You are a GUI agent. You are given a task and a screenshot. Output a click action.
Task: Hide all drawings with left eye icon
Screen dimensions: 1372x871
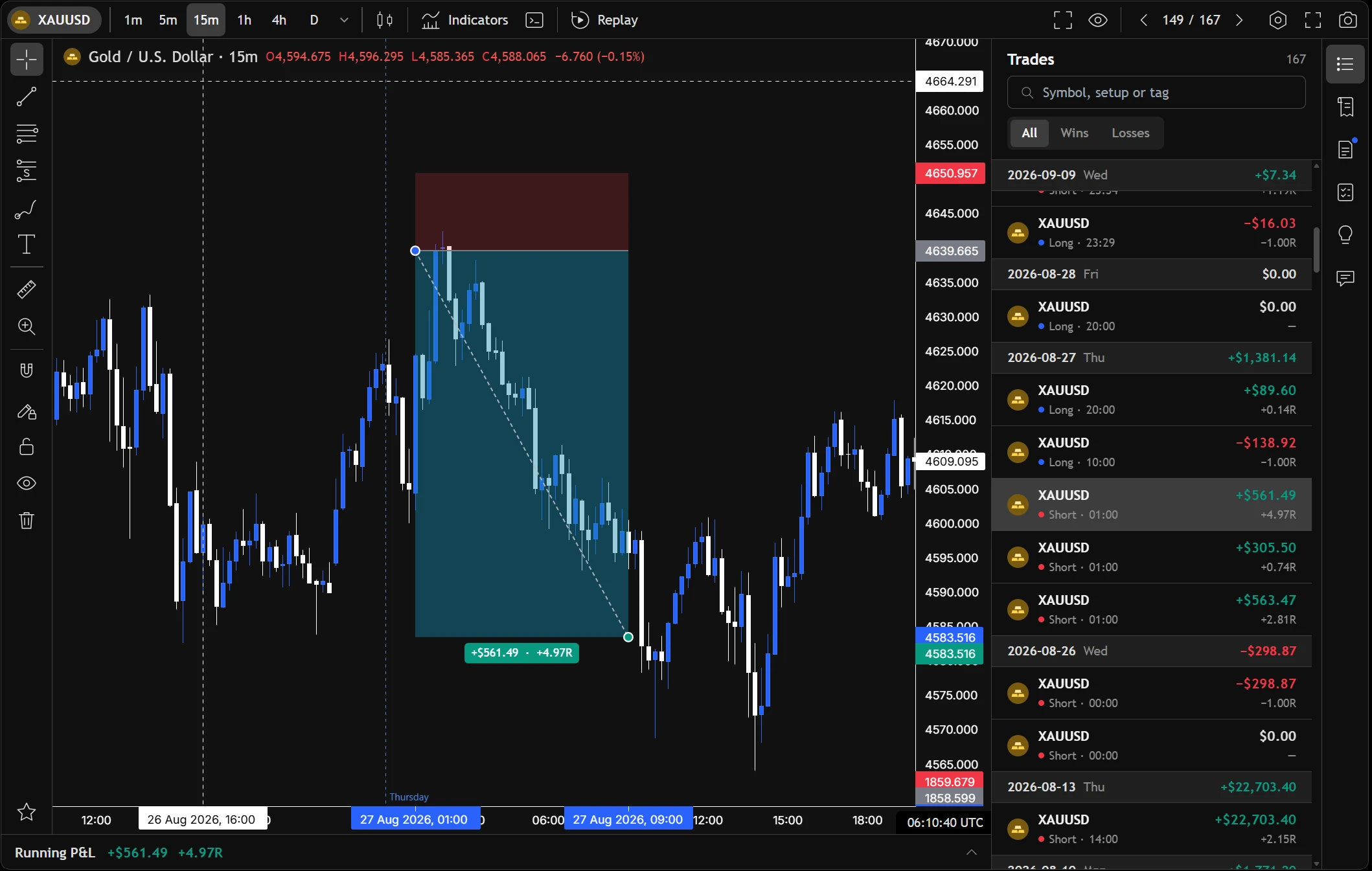tap(27, 483)
